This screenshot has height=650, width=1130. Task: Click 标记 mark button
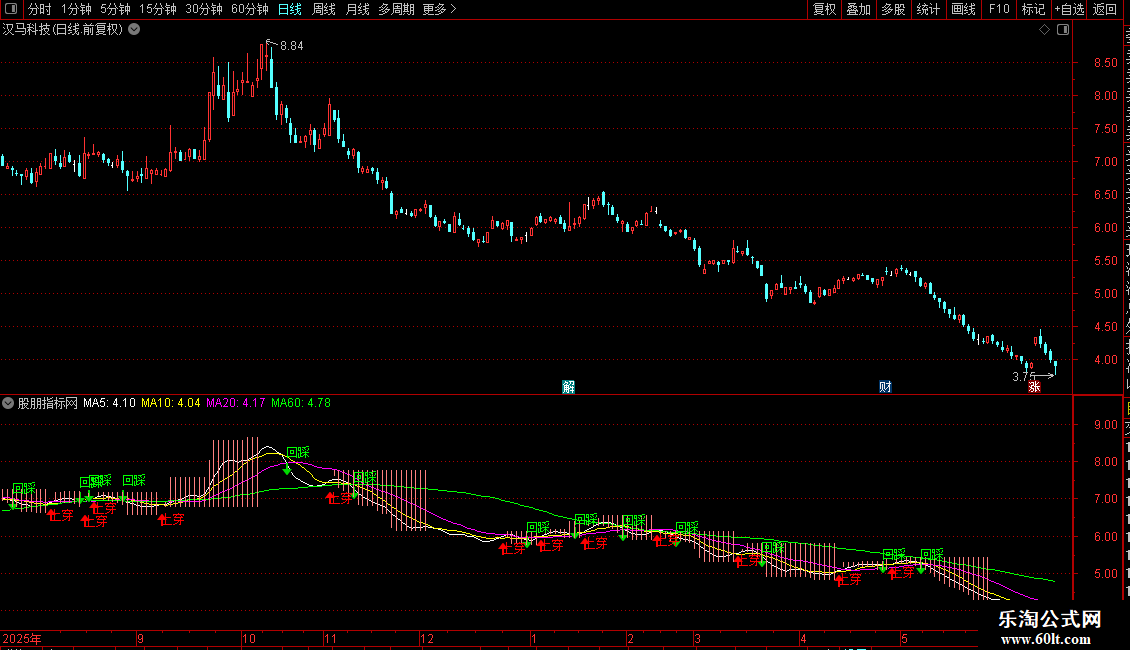(x=1033, y=9)
